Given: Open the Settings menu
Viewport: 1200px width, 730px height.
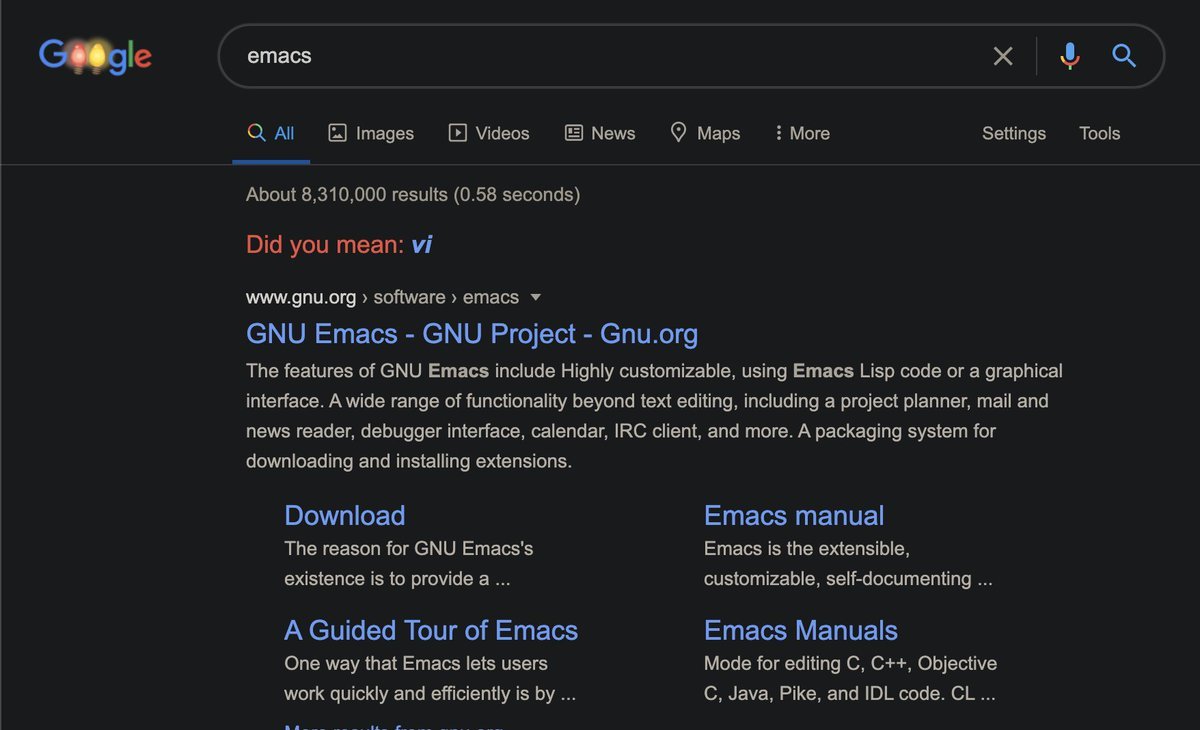Looking at the screenshot, I should [1013, 133].
